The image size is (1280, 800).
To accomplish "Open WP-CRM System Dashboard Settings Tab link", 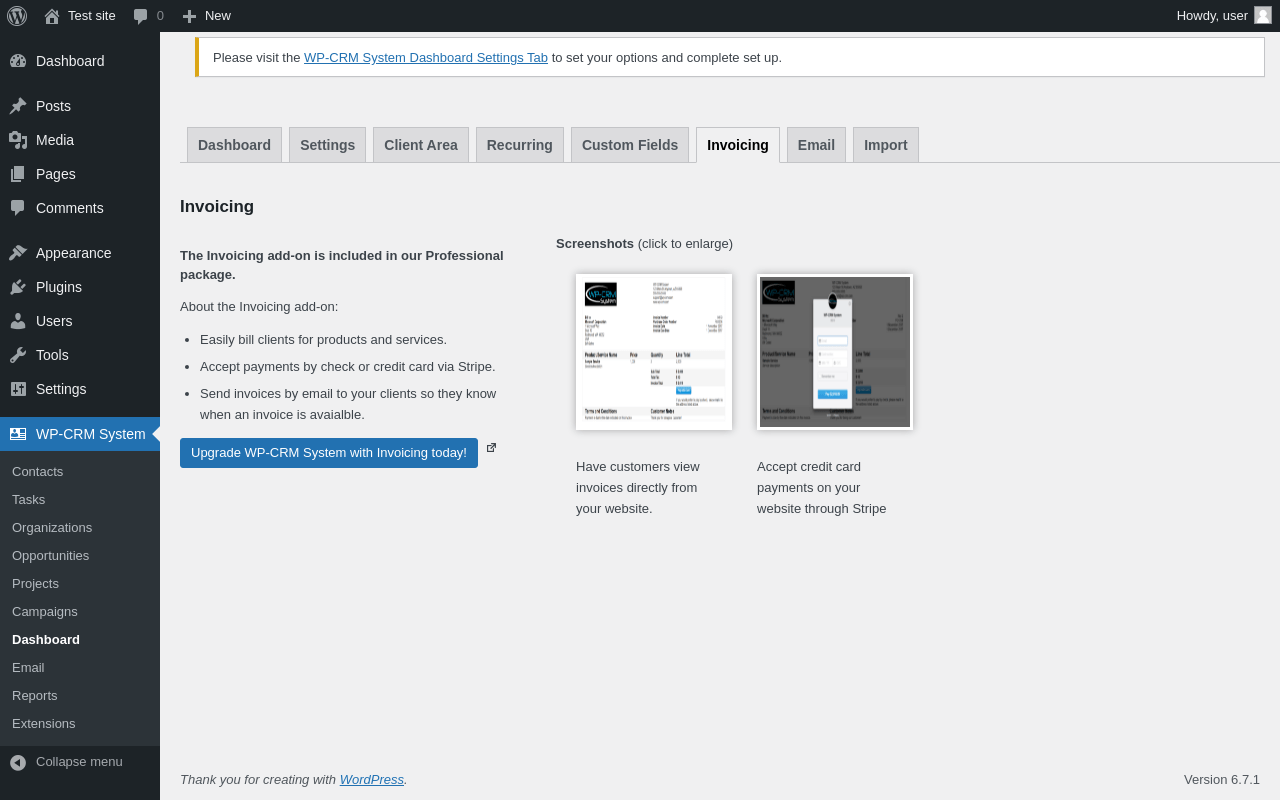I will click(426, 58).
